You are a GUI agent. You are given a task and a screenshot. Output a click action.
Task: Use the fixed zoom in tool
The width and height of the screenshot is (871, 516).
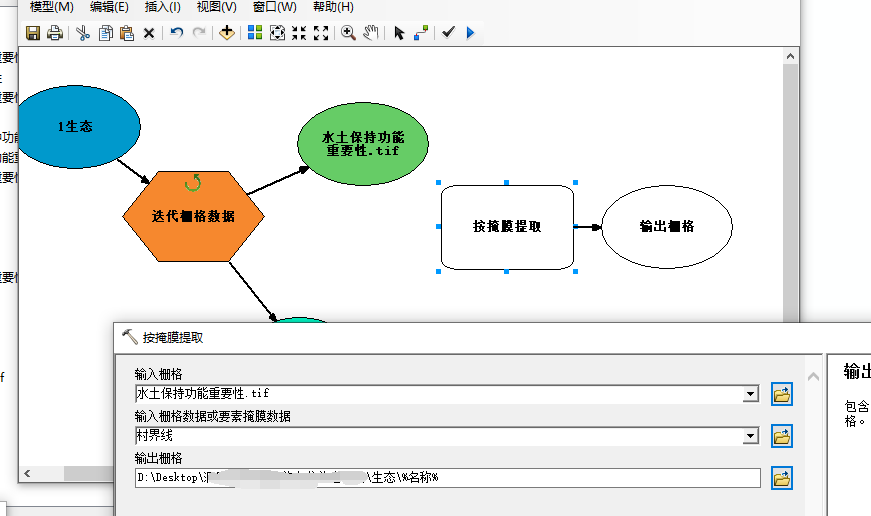pyautogui.click(x=299, y=33)
